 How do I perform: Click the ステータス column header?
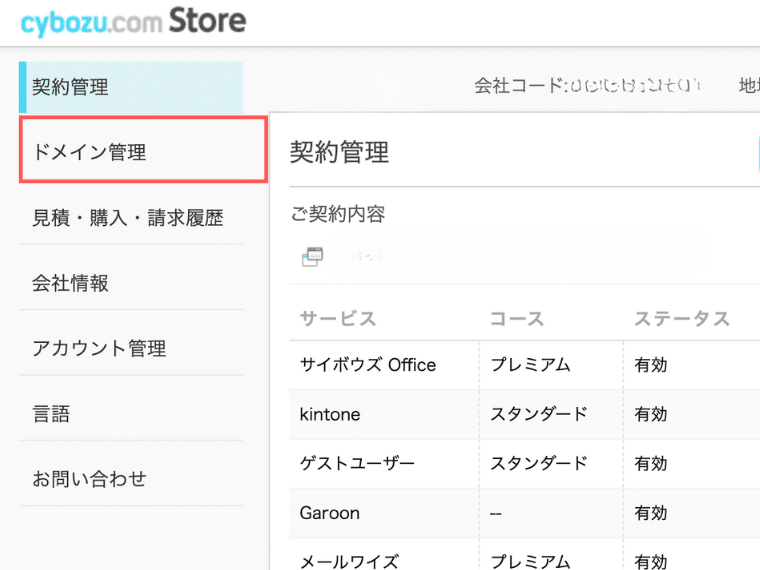click(682, 318)
